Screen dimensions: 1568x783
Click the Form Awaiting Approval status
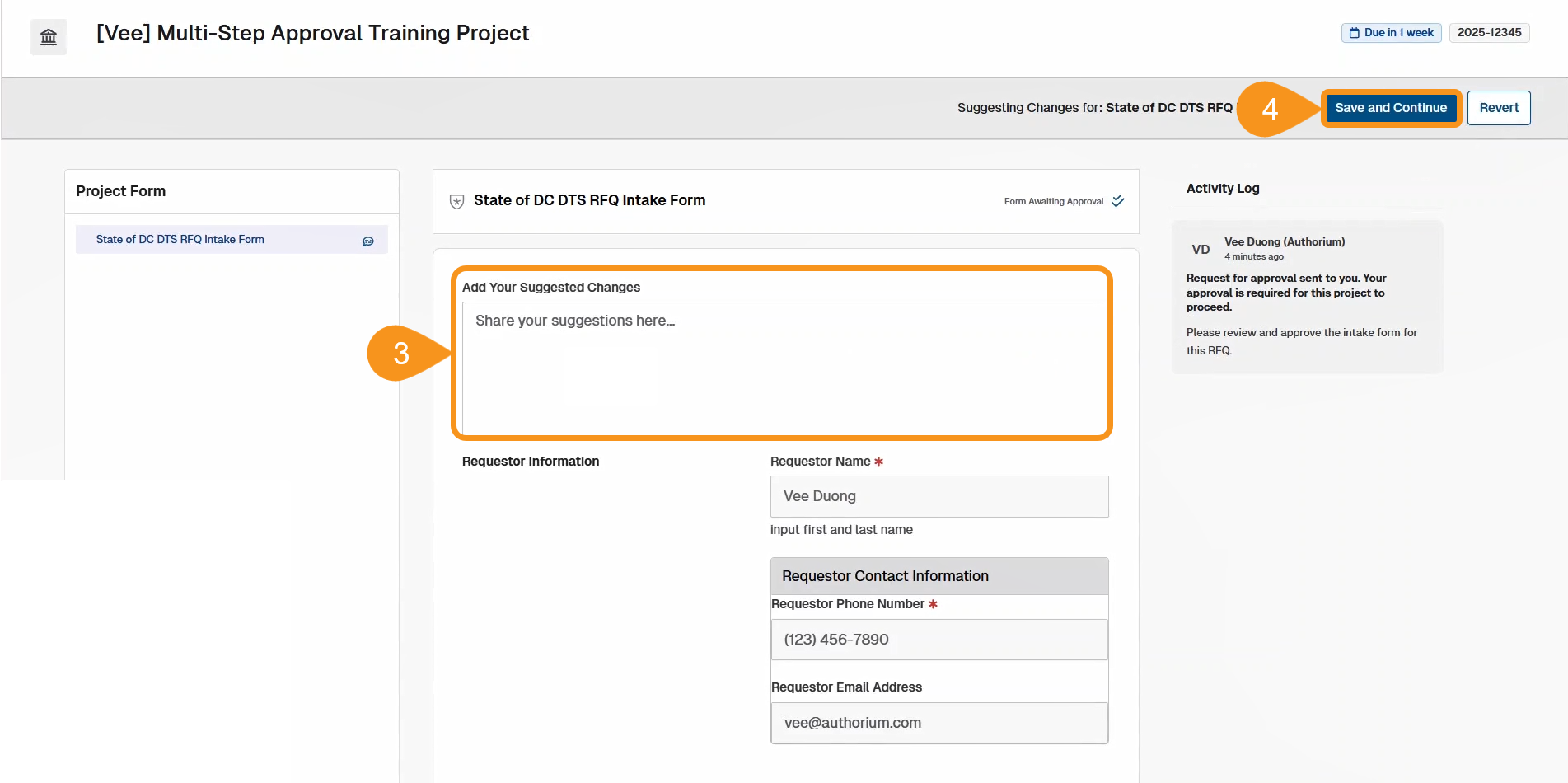[x=1053, y=201]
